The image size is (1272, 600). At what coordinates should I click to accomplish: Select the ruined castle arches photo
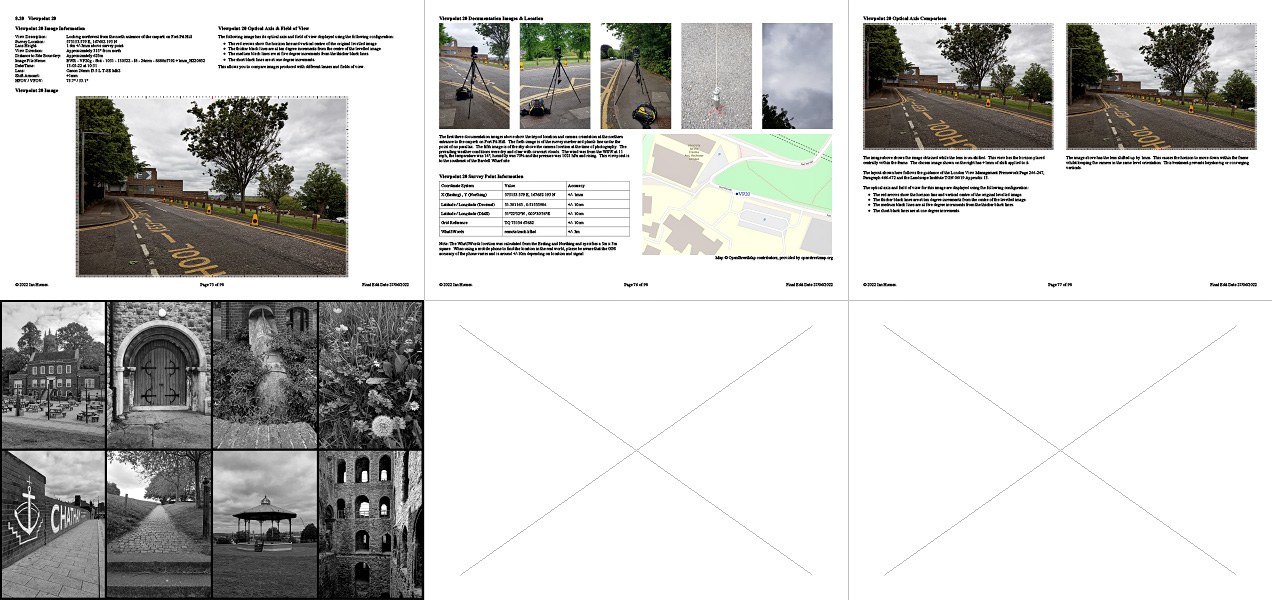point(370,524)
